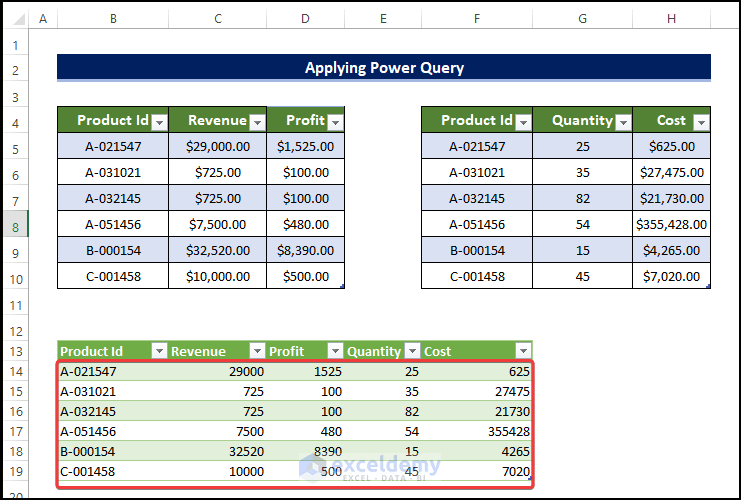The image size is (741, 500).
Task: Select merged cost value 4265
Action: pyautogui.click(x=477, y=451)
